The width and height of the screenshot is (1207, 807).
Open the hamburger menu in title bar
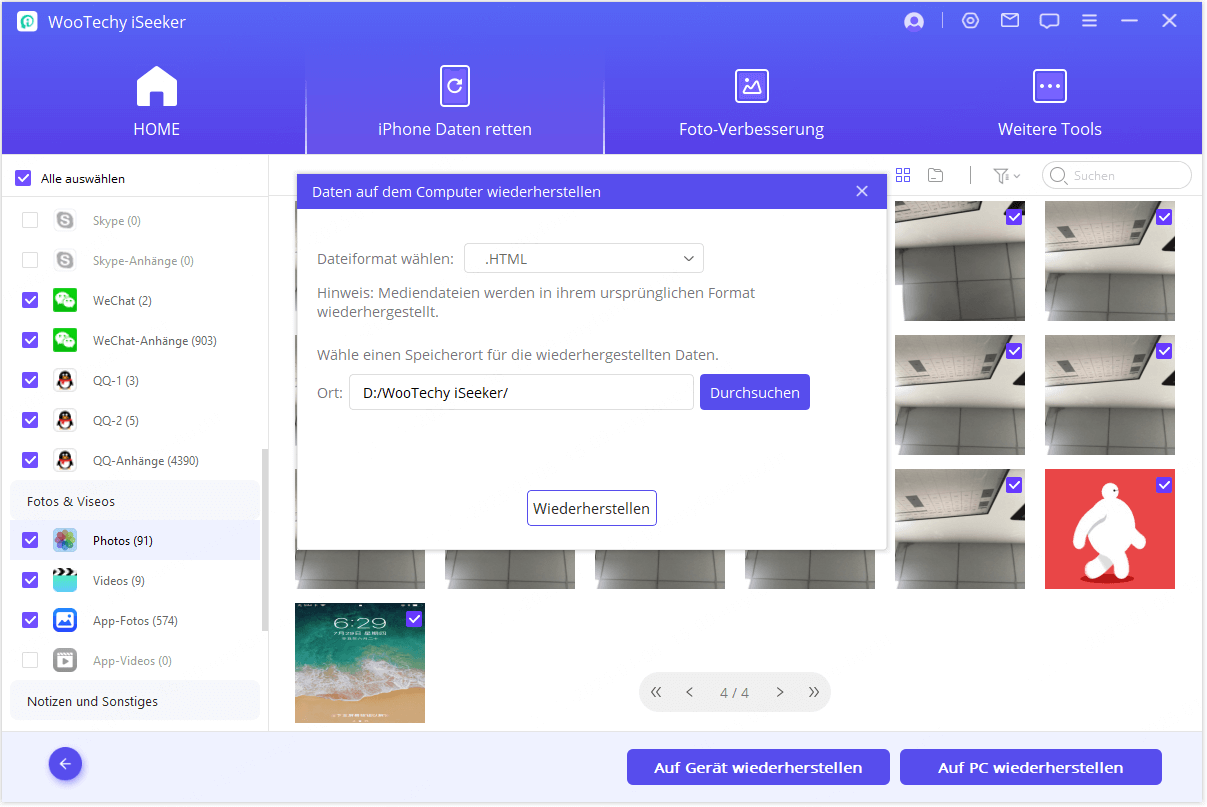pos(1090,21)
